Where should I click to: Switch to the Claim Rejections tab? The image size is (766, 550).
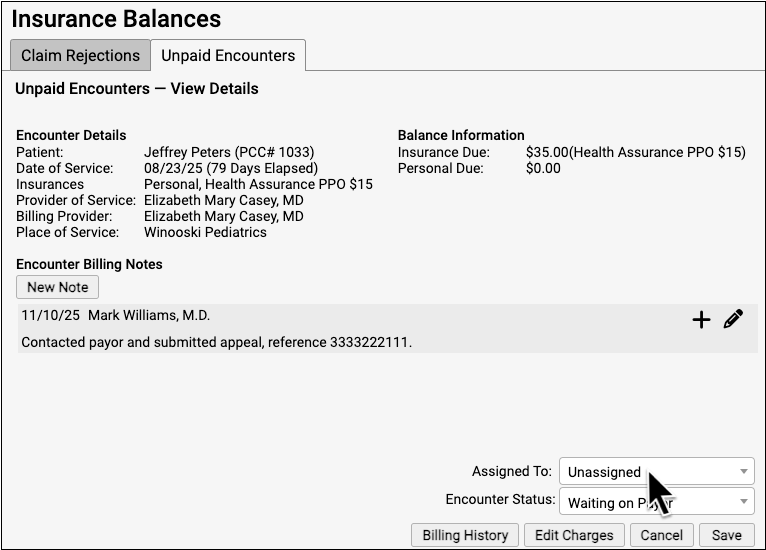80,56
